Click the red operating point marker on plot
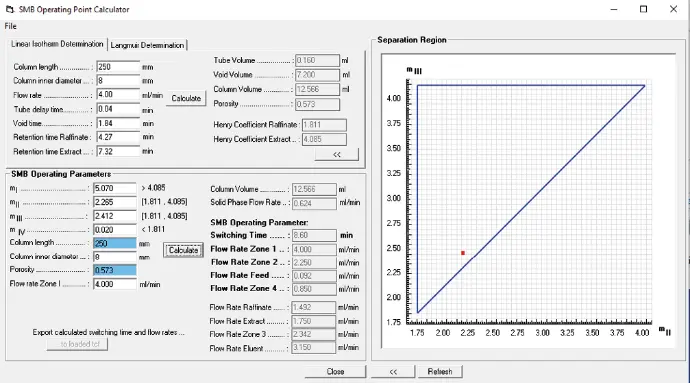The width and height of the screenshot is (690, 389). [x=463, y=253]
